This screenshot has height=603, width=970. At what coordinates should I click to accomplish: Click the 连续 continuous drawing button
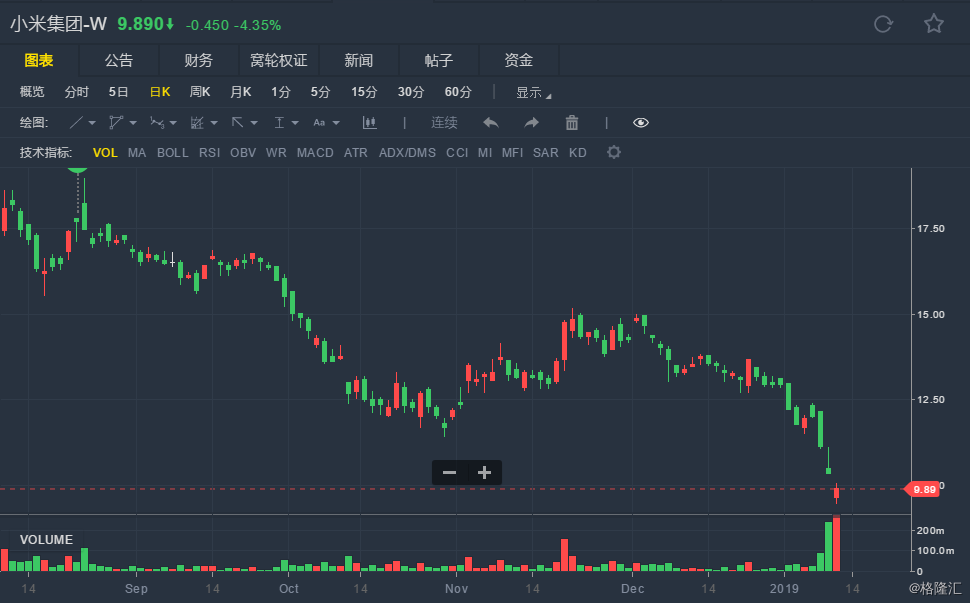tap(444, 122)
